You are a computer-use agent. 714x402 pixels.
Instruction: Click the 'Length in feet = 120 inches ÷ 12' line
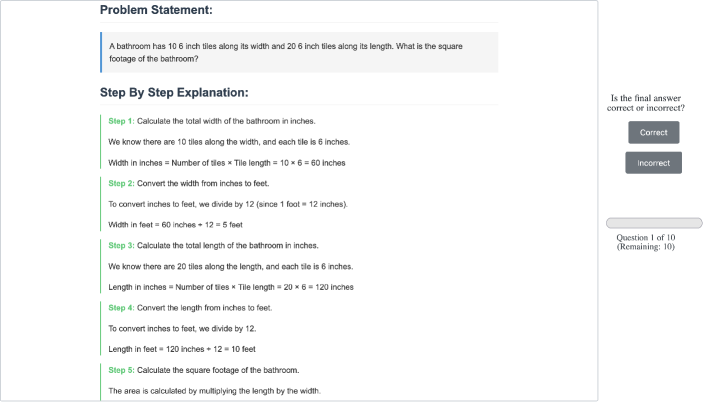click(x=182, y=349)
